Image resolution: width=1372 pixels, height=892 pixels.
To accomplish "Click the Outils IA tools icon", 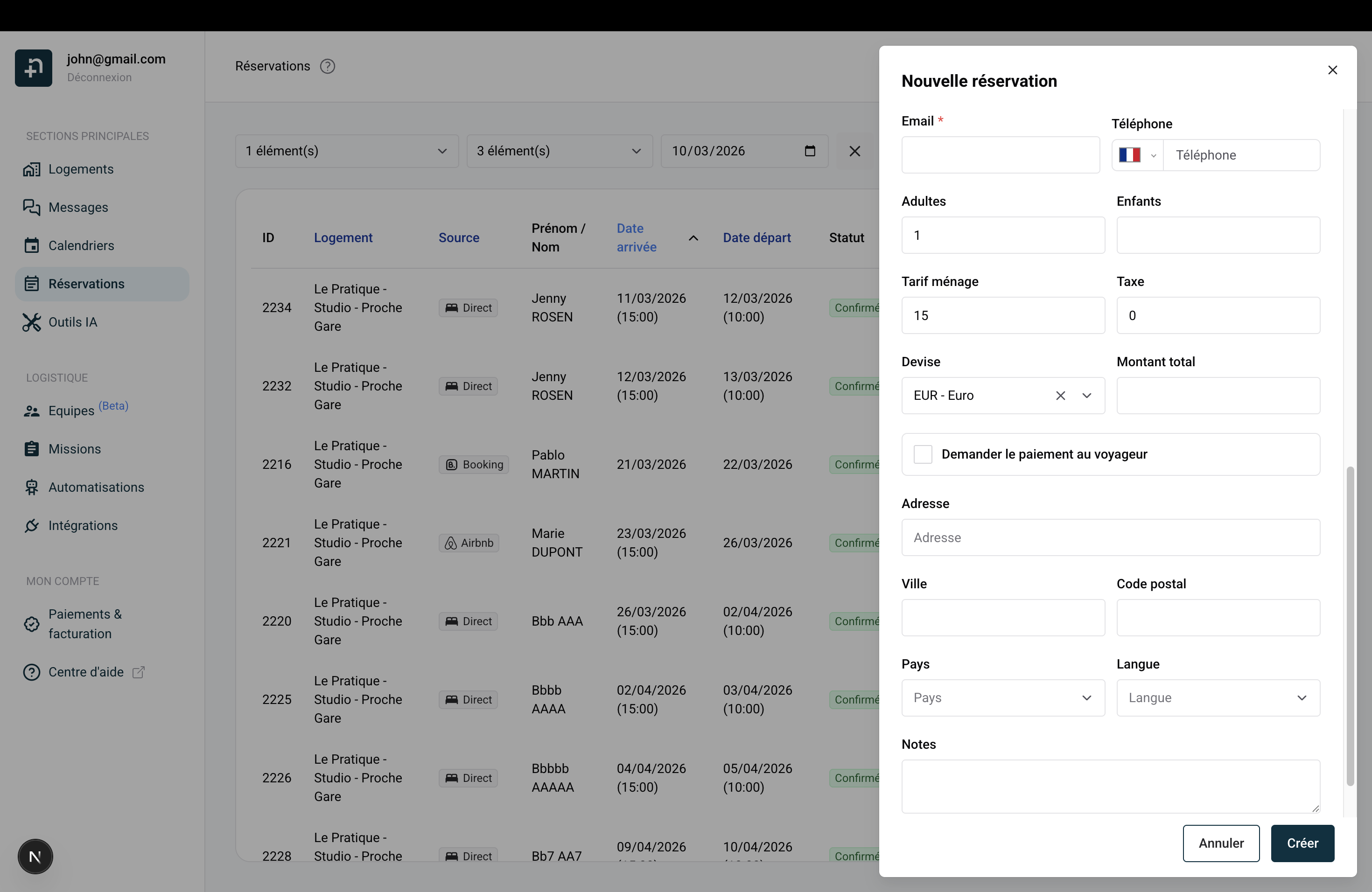I will pos(32,322).
